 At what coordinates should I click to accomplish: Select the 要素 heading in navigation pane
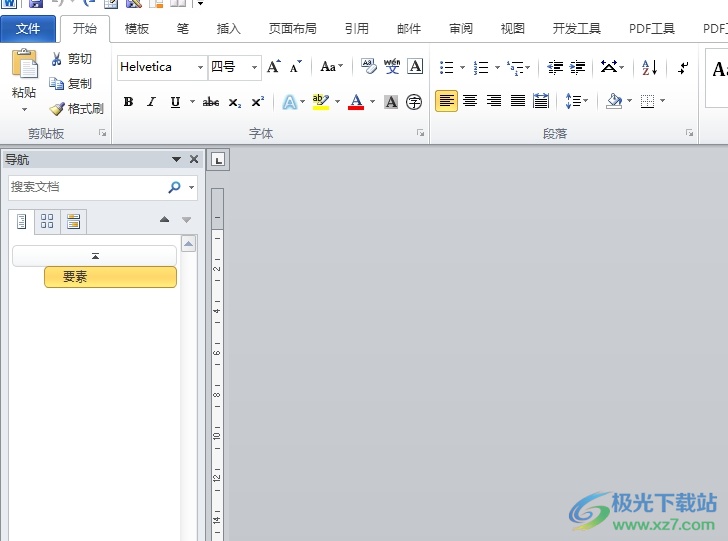pos(110,277)
